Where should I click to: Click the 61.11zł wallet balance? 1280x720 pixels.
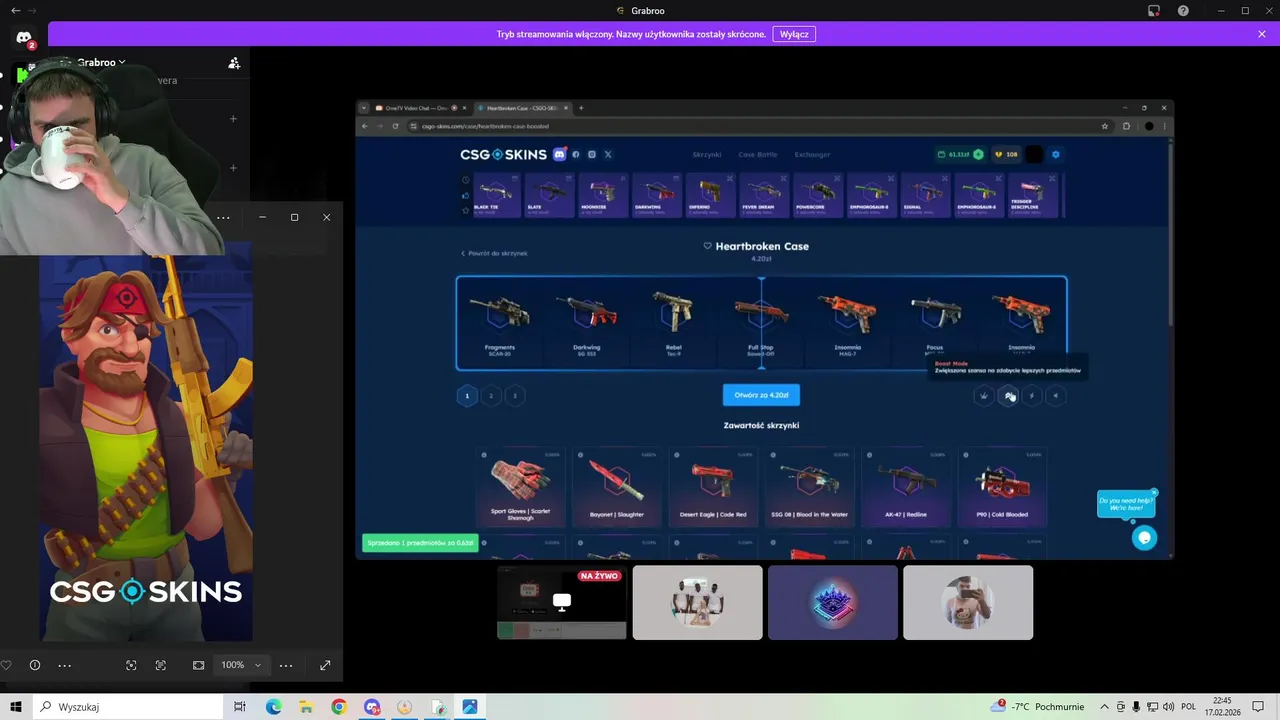960,154
